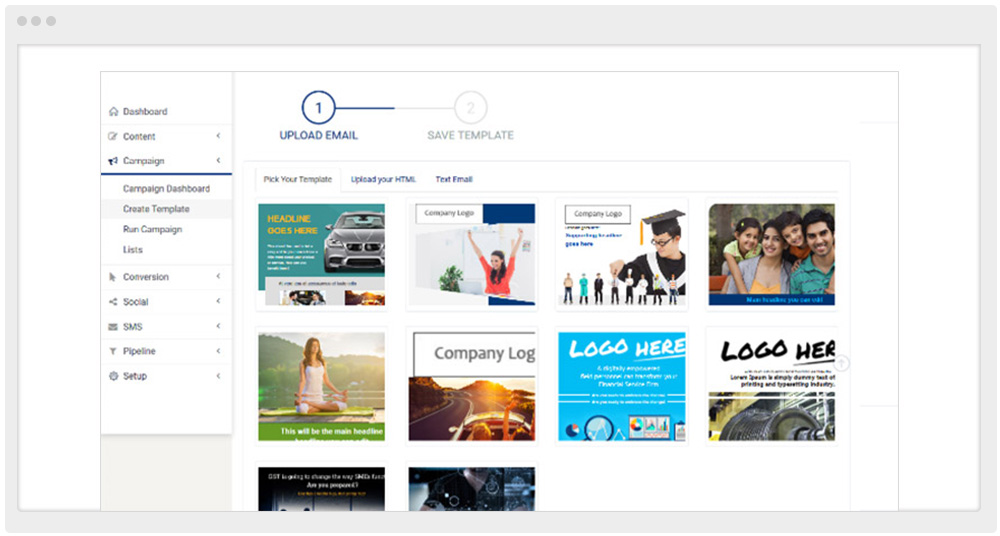Viewport: 1000px width, 536px height.
Task: Open Campaign Dashboard submenu item
Action: [166, 189]
